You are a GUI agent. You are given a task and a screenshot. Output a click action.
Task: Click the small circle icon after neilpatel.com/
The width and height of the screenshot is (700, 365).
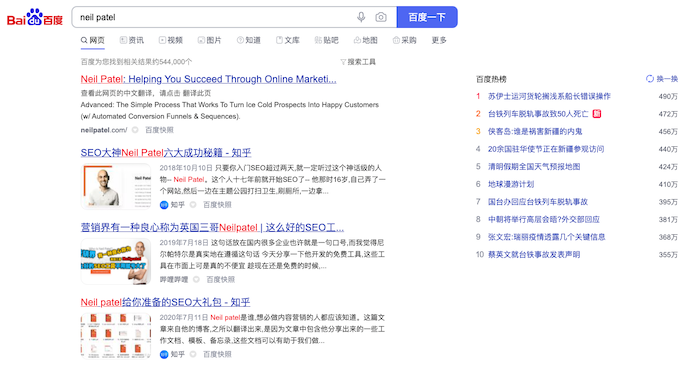[135, 130]
